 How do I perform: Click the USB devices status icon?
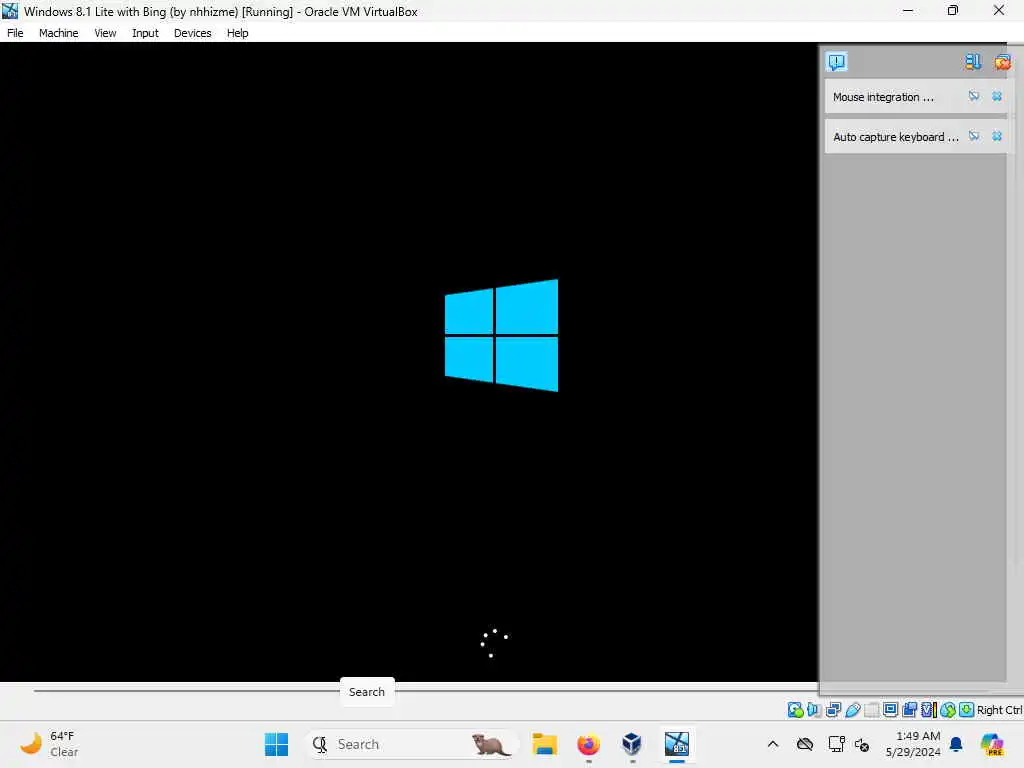pos(852,710)
